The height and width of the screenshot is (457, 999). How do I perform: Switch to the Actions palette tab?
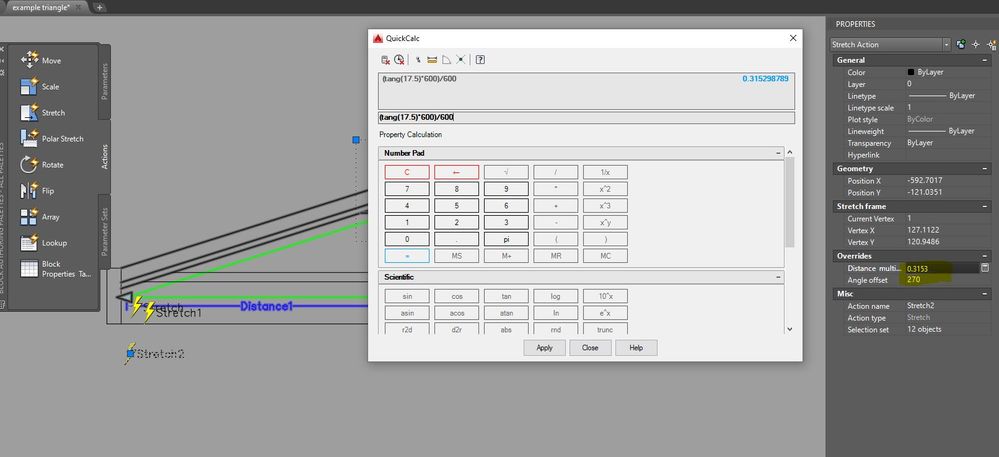click(x=105, y=157)
